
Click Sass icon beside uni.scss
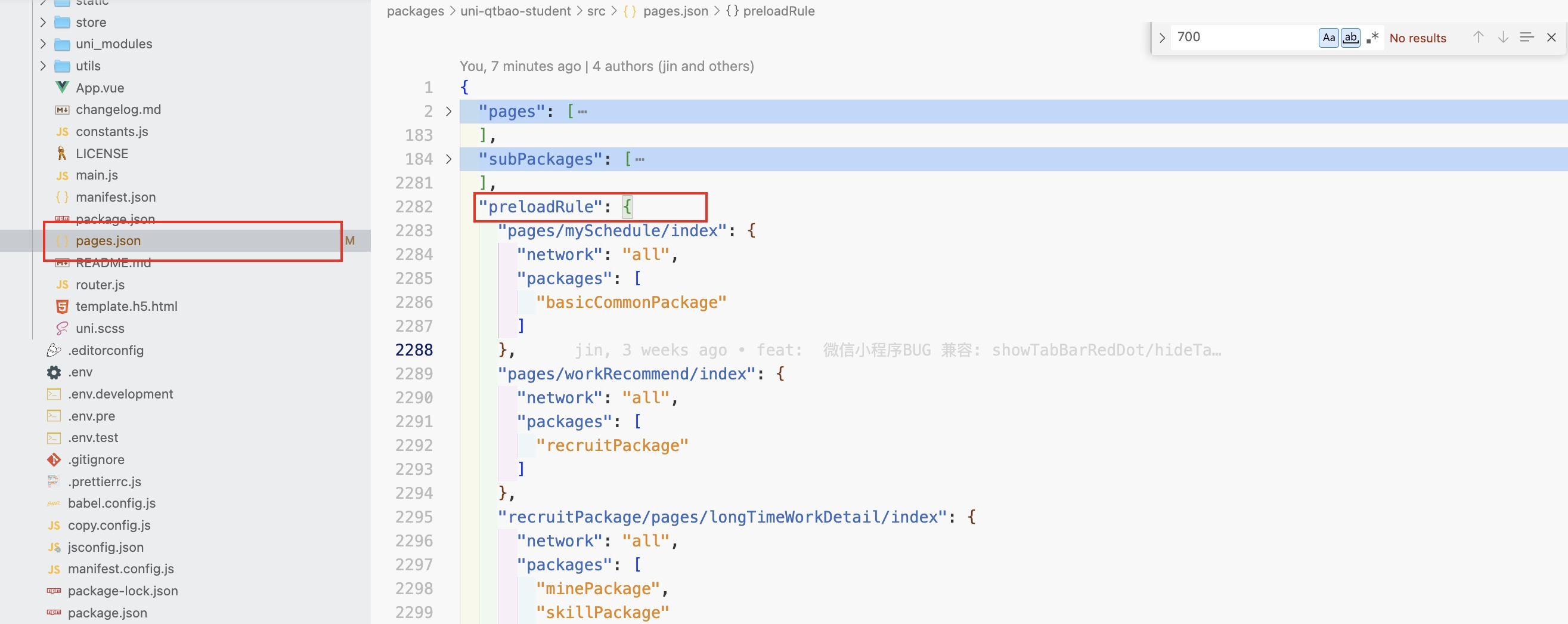pos(62,328)
